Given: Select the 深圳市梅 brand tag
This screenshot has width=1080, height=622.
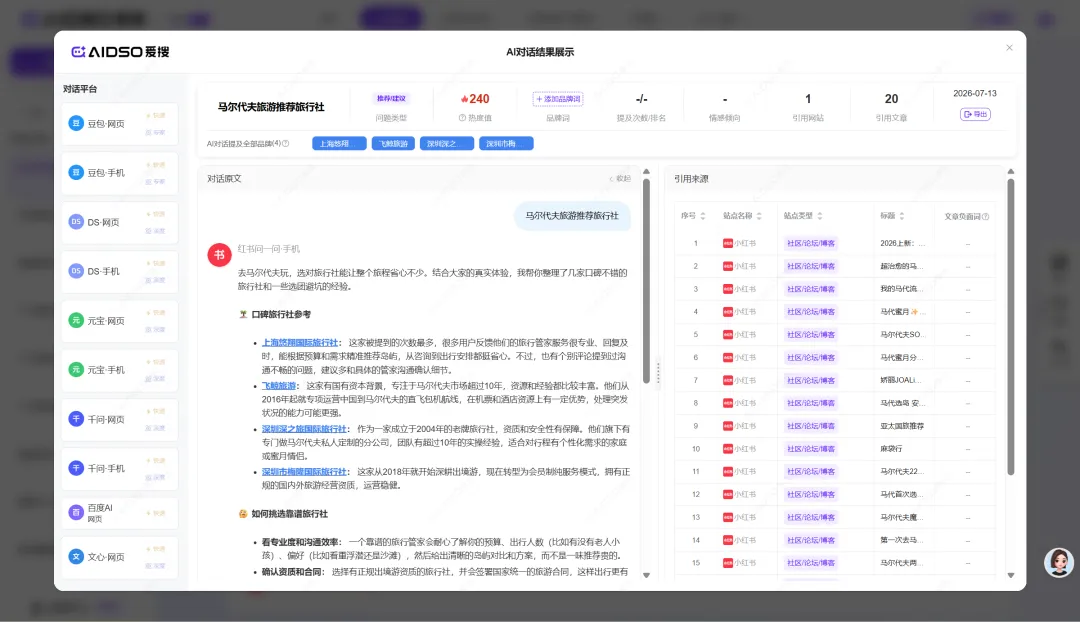Looking at the screenshot, I should coord(506,143).
